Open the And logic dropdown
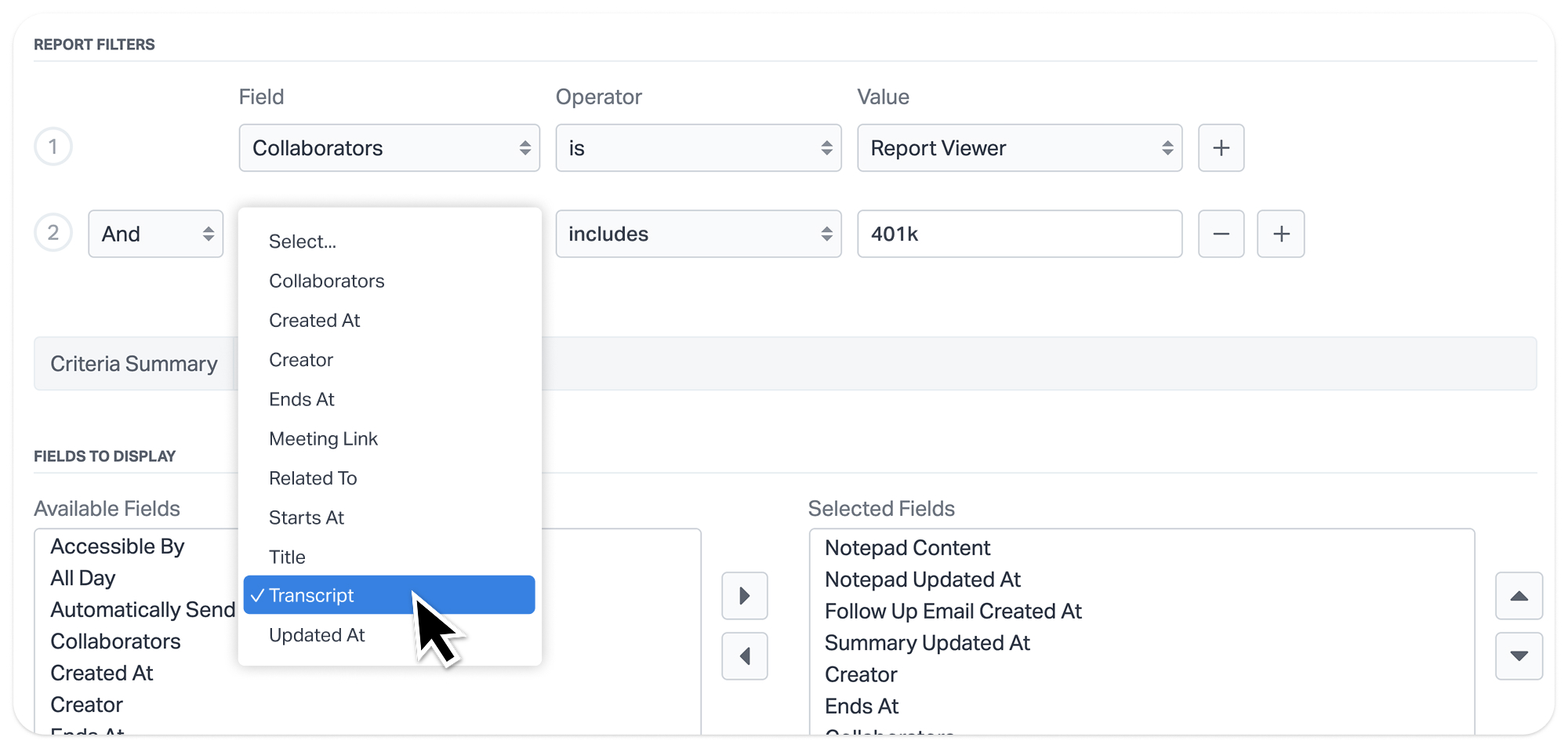Screen dimensions: 1568x748 tap(155, 234)
